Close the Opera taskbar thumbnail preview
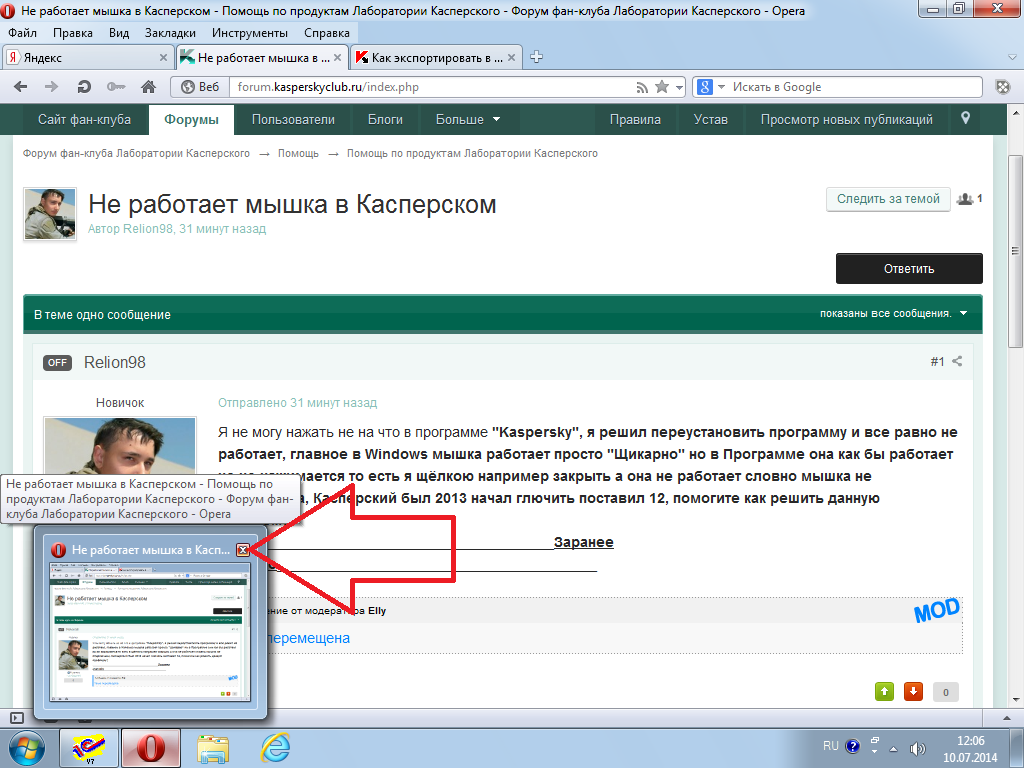Screen dimensions: 1024x768 243,550
